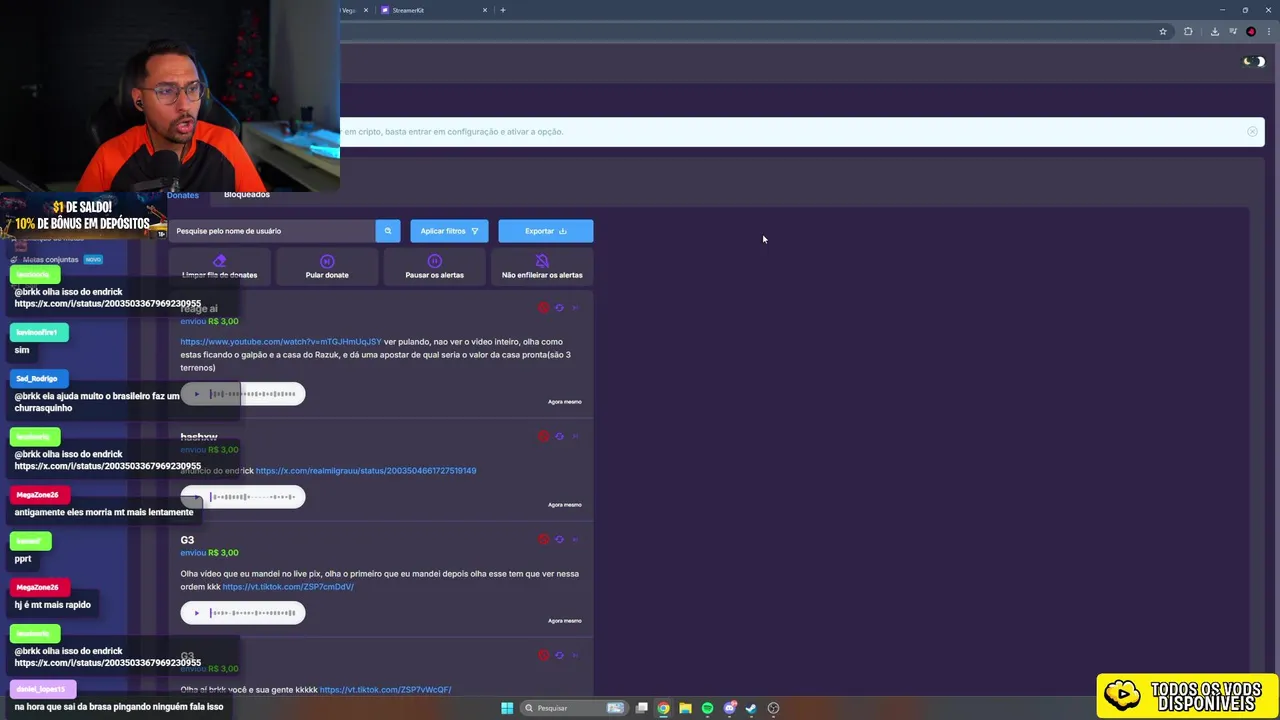Screen dimensions: 1280x720
Task: Click Pausar os alertas button
Action: point(434,267)
